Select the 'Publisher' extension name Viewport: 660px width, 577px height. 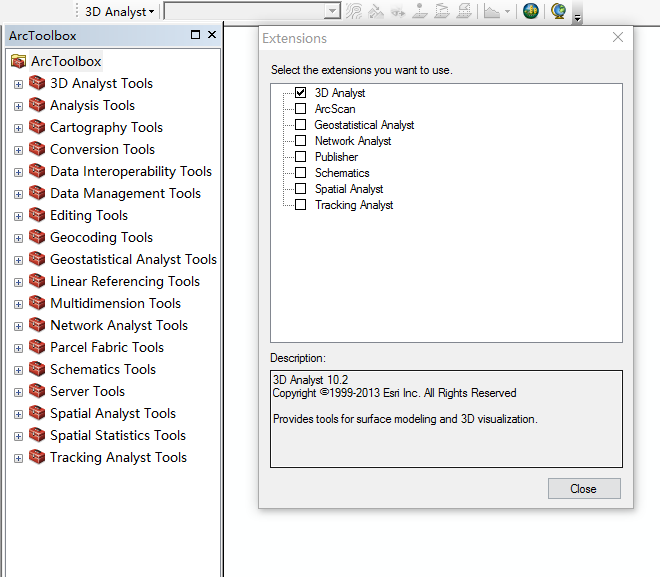pos(336,157)
